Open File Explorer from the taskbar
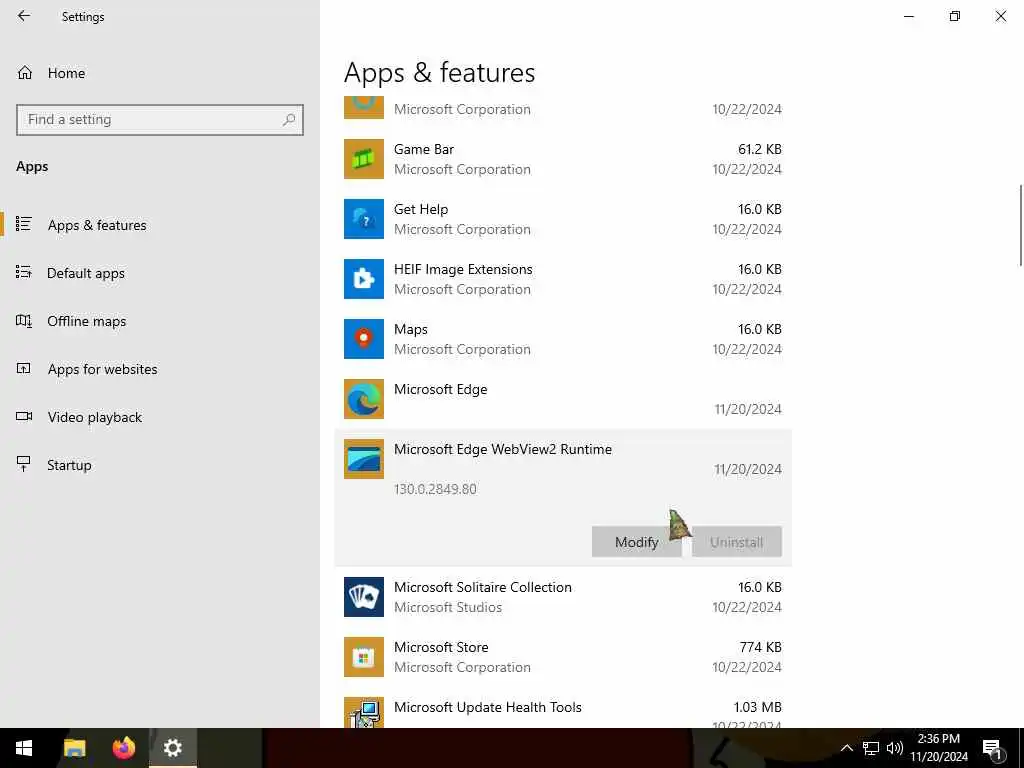1024x768 pixels. pos(74,748)
